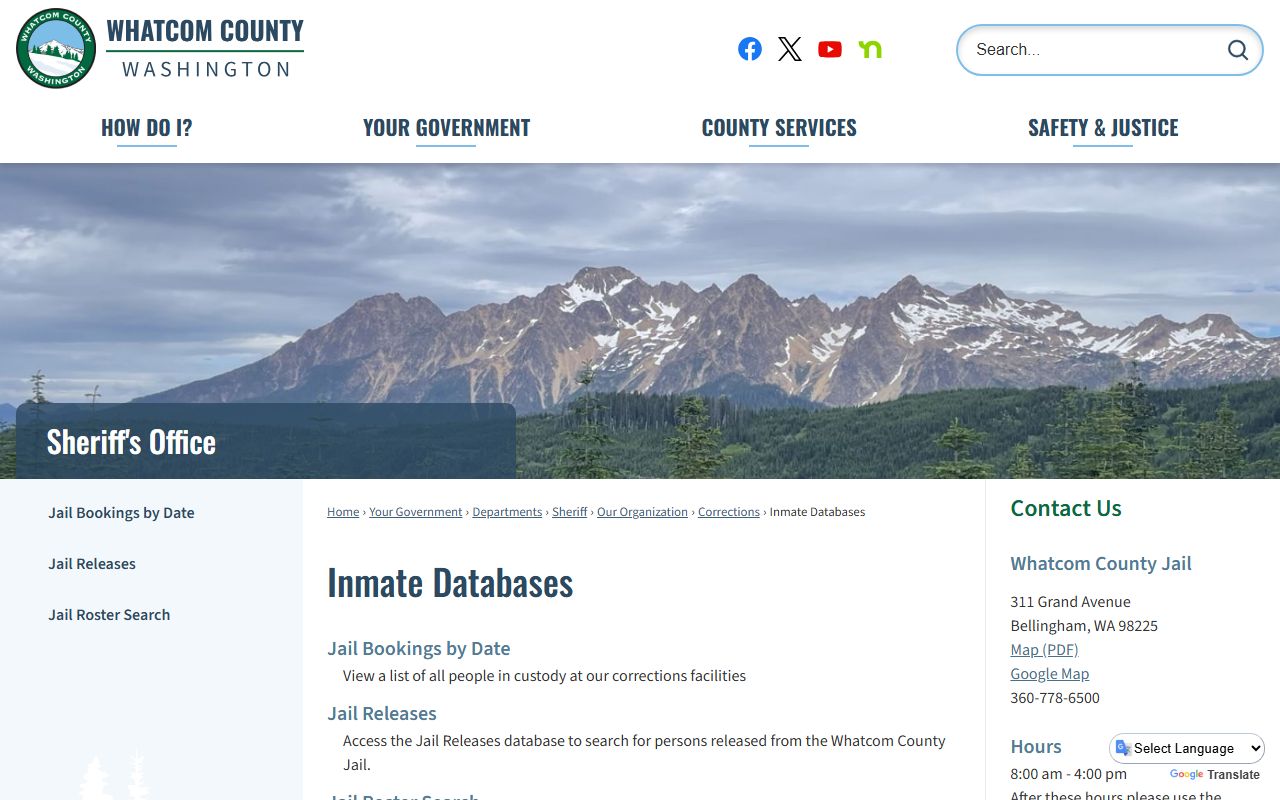Click the Google Translate icon

pyautogui.click(x=1123, y=748)
